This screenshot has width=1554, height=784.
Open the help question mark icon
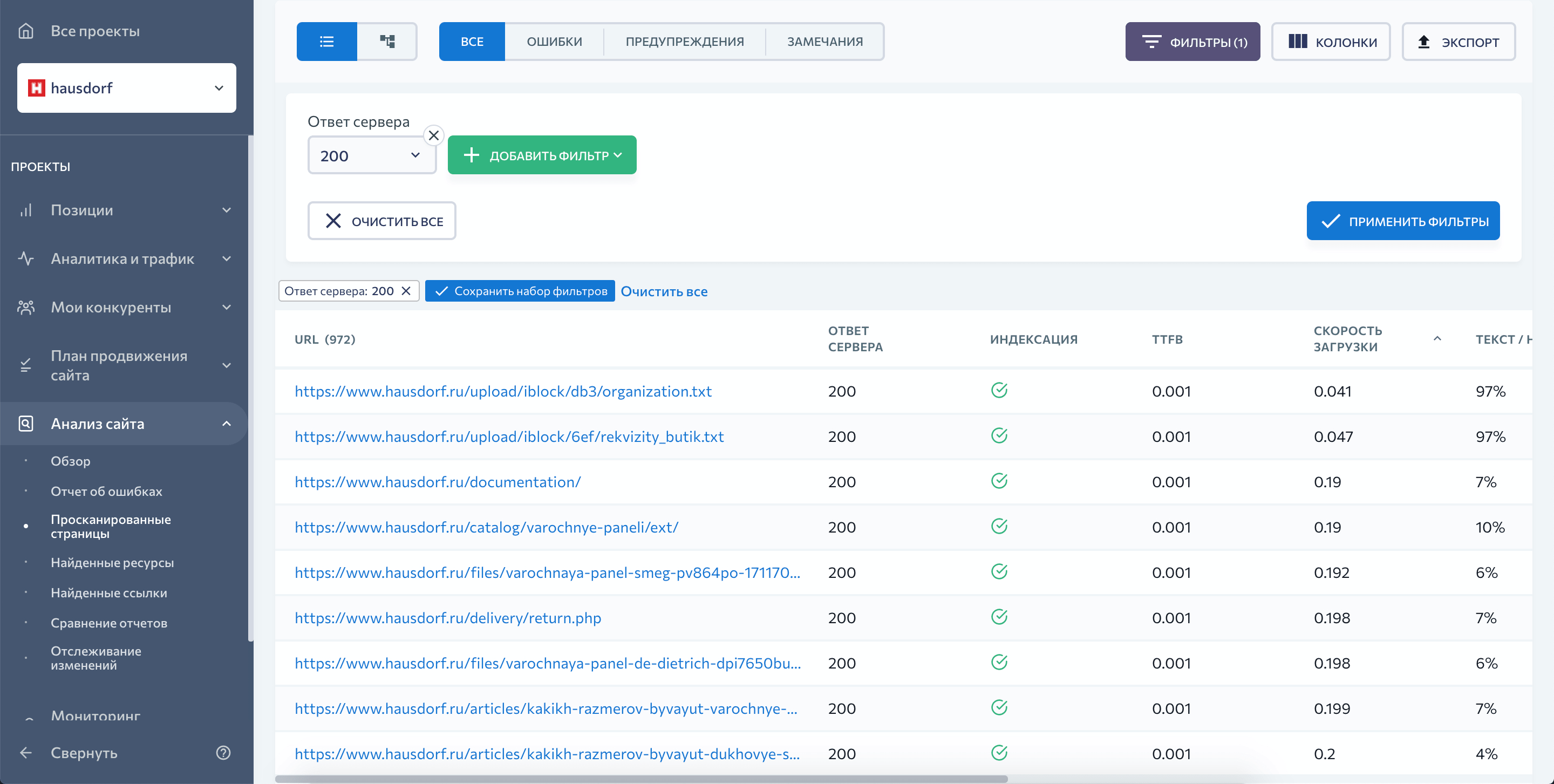pos(223,753)
